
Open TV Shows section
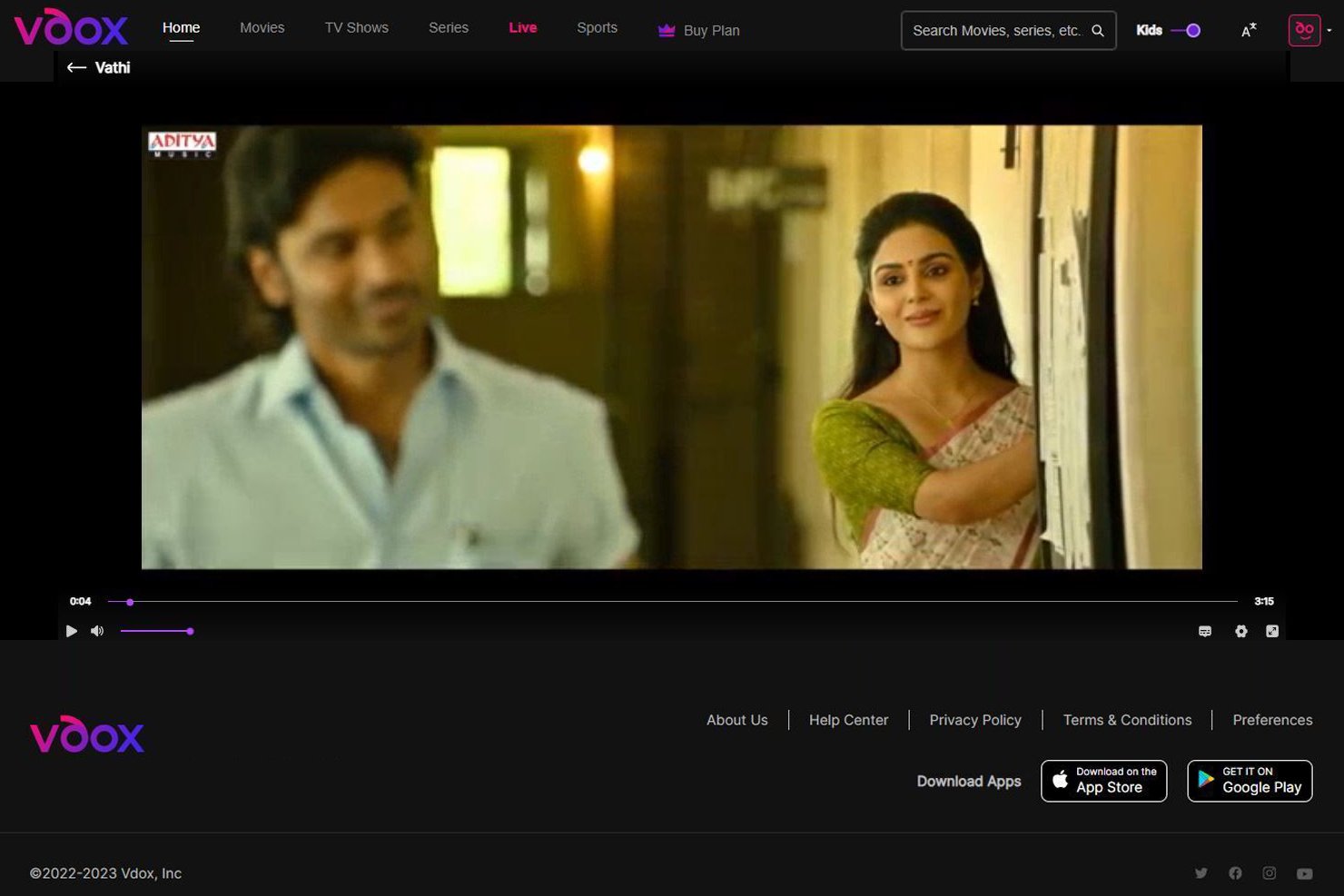pyautogui.click(x=357, y=28)
